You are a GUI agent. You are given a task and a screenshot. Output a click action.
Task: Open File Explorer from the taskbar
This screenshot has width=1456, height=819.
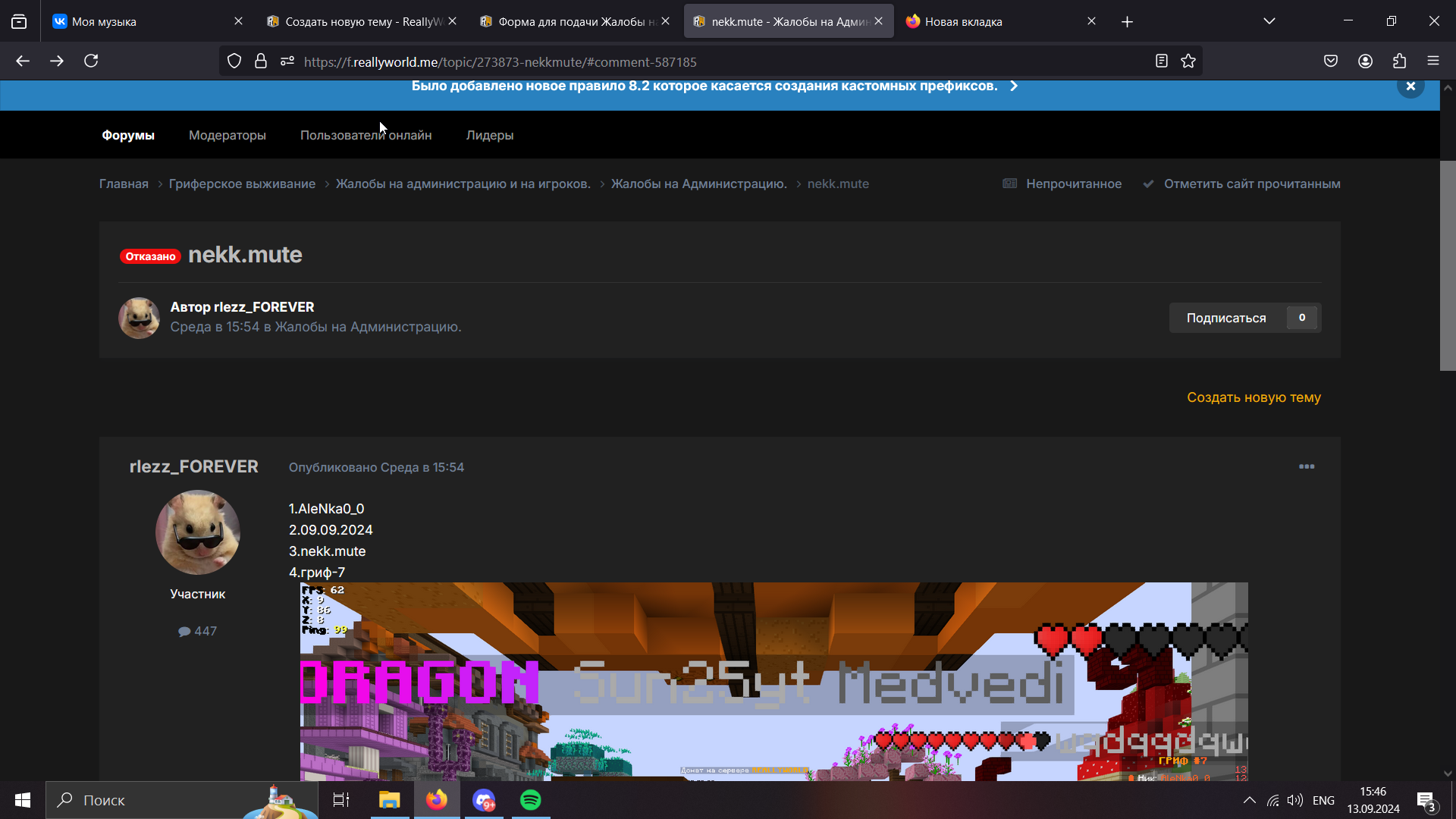pyautogui.click(x=389, y=800)
